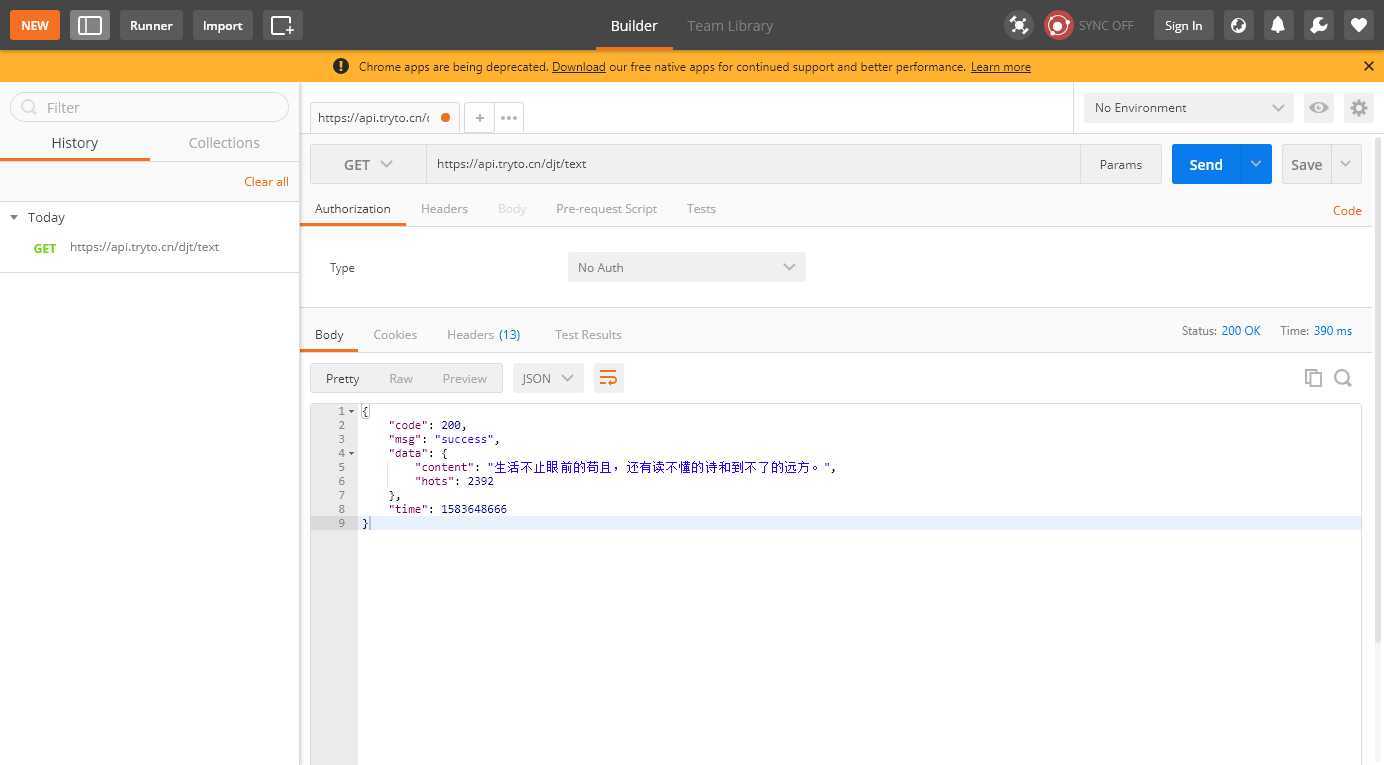Screen dimensions: 1384x765
Task: Click the heart icon
Action: [1358, 25]
